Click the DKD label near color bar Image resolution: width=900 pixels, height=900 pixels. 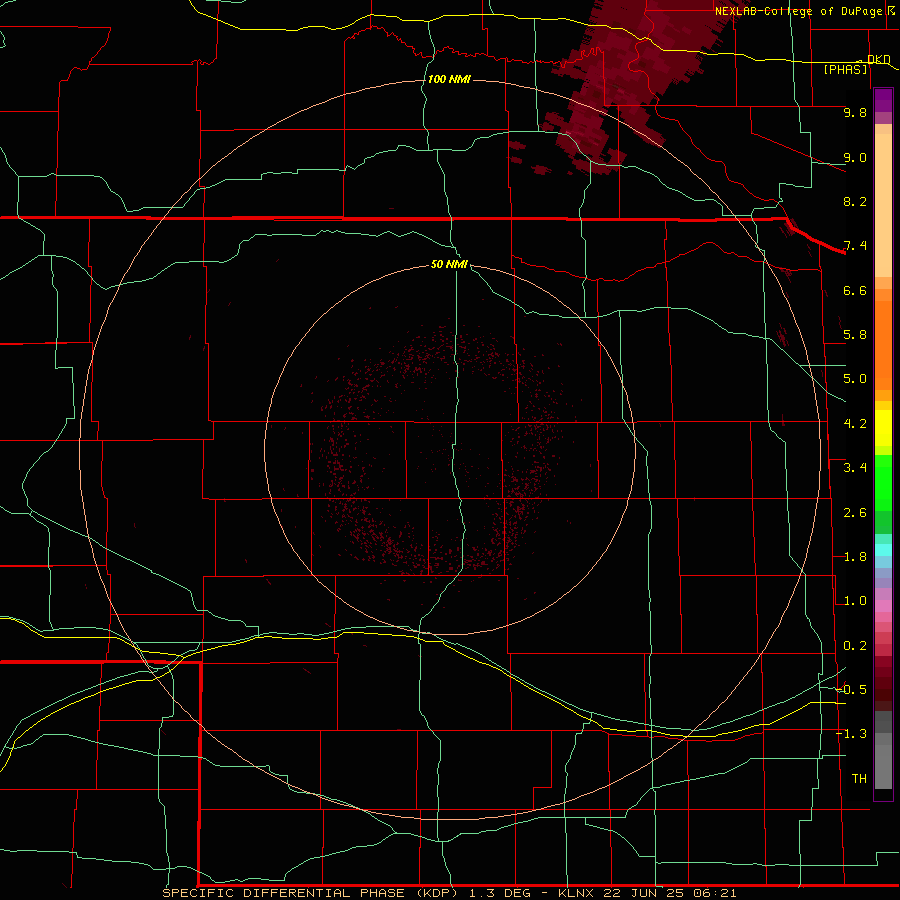click(x=878, y=59)
